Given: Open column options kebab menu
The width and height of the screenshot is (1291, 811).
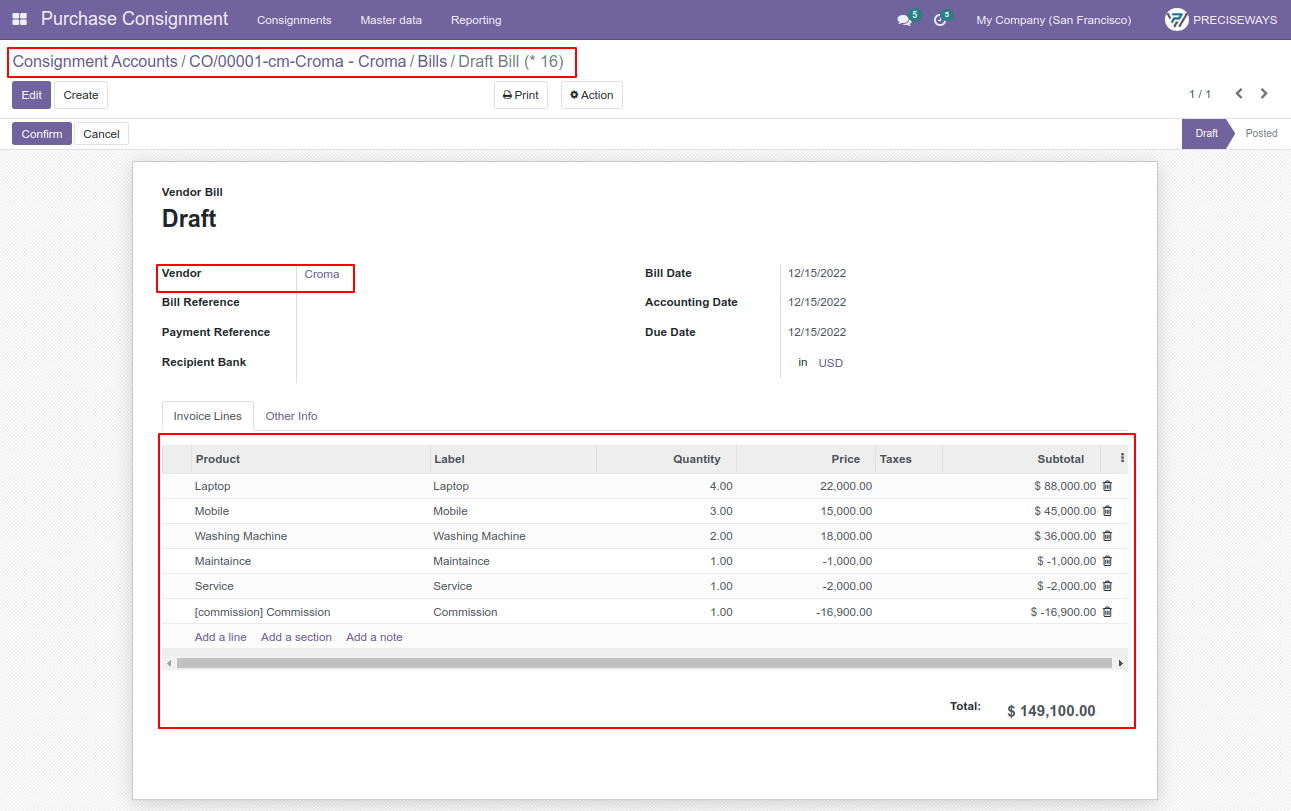Looking at the screenshot, I should pos(1122,458).
